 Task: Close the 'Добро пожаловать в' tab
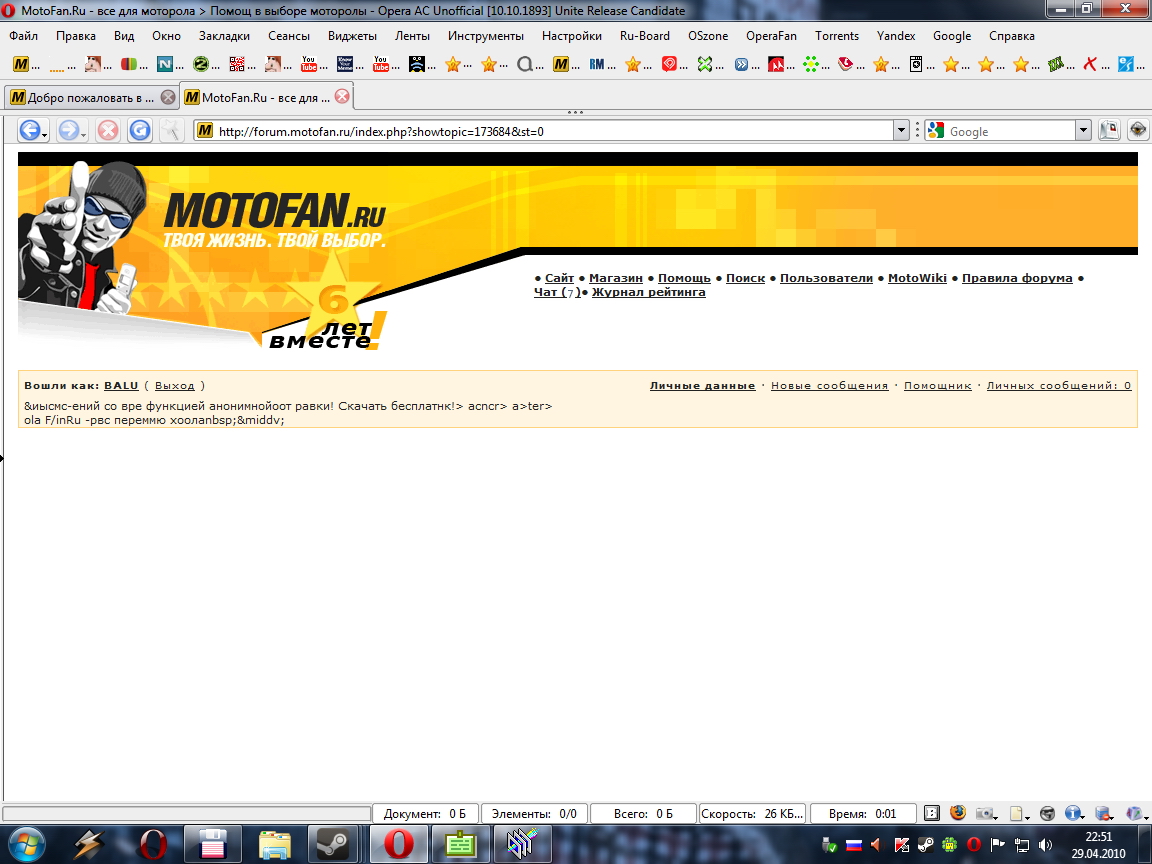(168, 97)
